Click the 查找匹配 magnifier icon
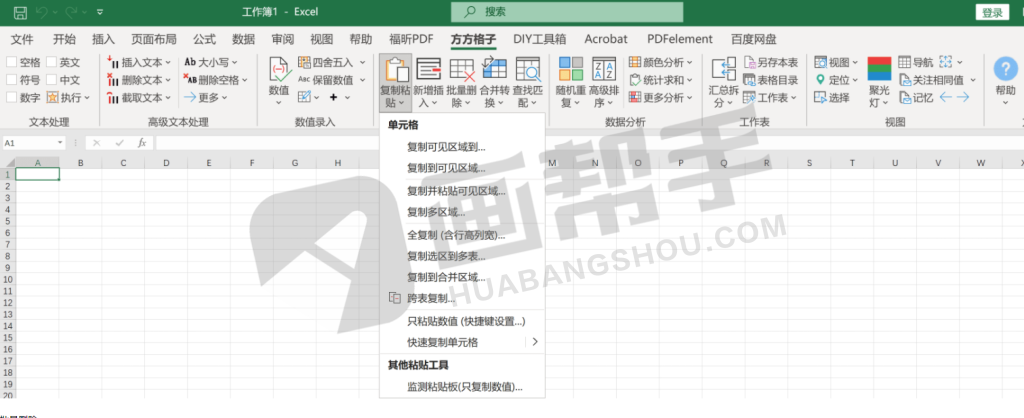The image size is (1024, 418). coord(527,70)
